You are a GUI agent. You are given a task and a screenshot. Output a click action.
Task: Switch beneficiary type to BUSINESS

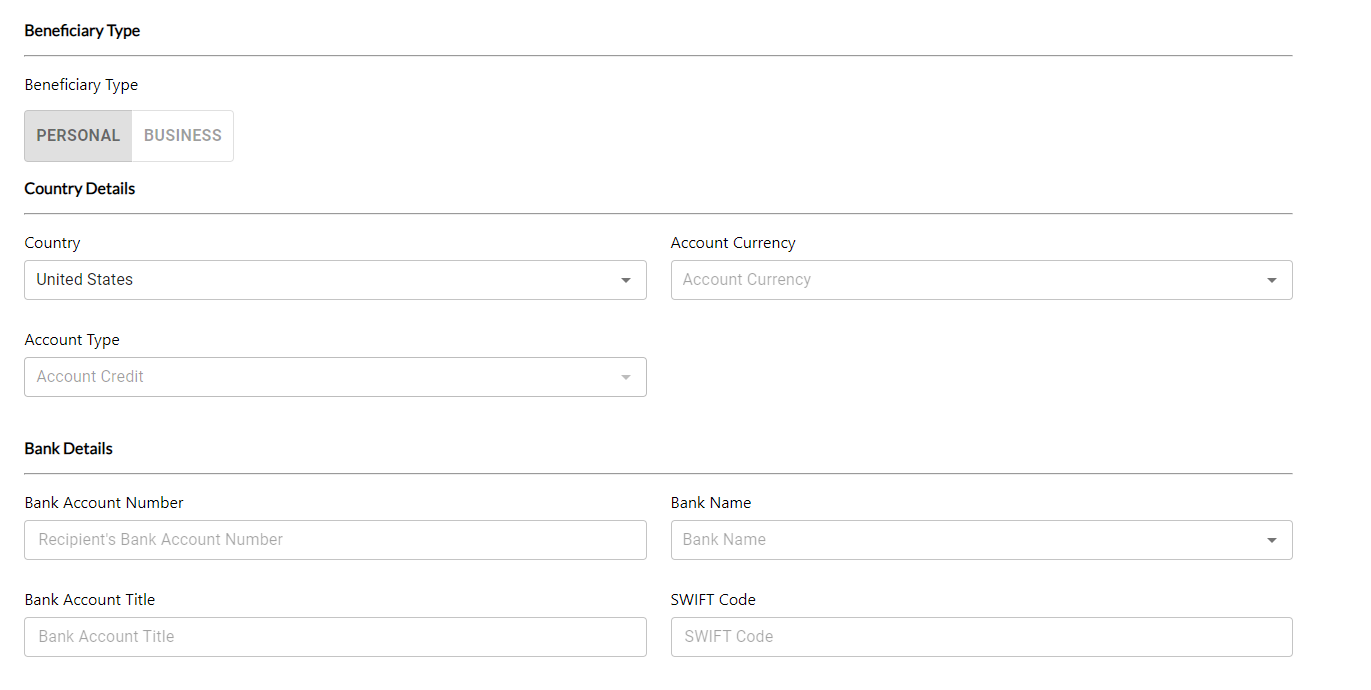(183, 136)
